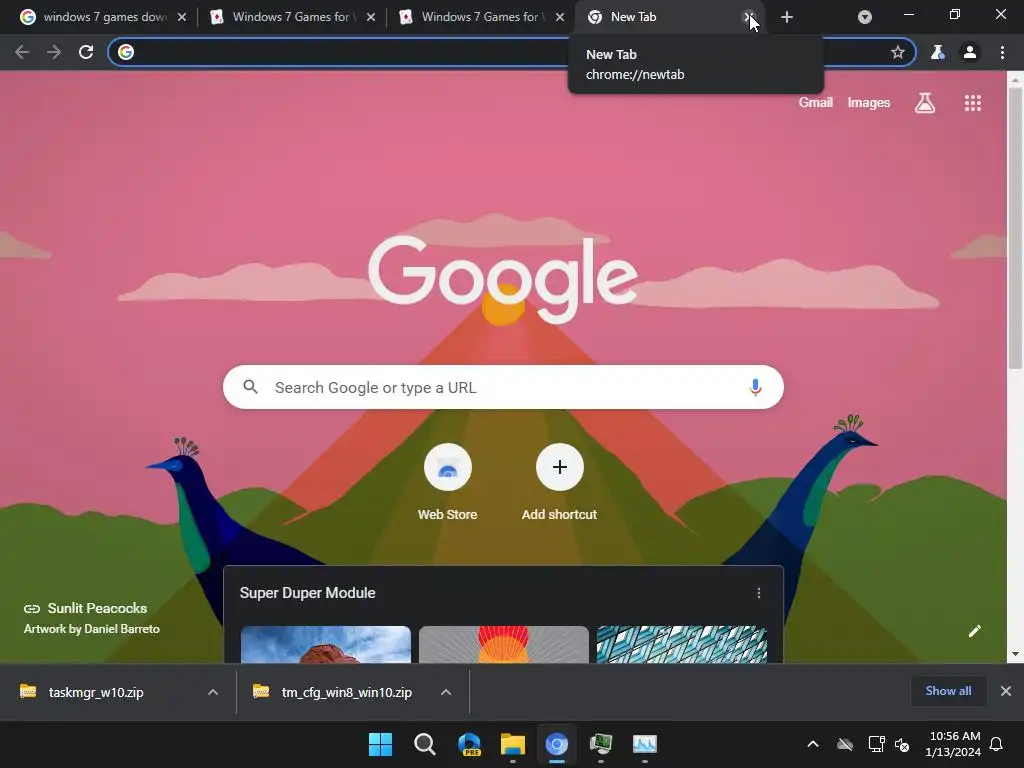This screenshot has height=768, width=1024.
Task: Click Search Google or type a URL box
Action: click(x=503, y=387)
